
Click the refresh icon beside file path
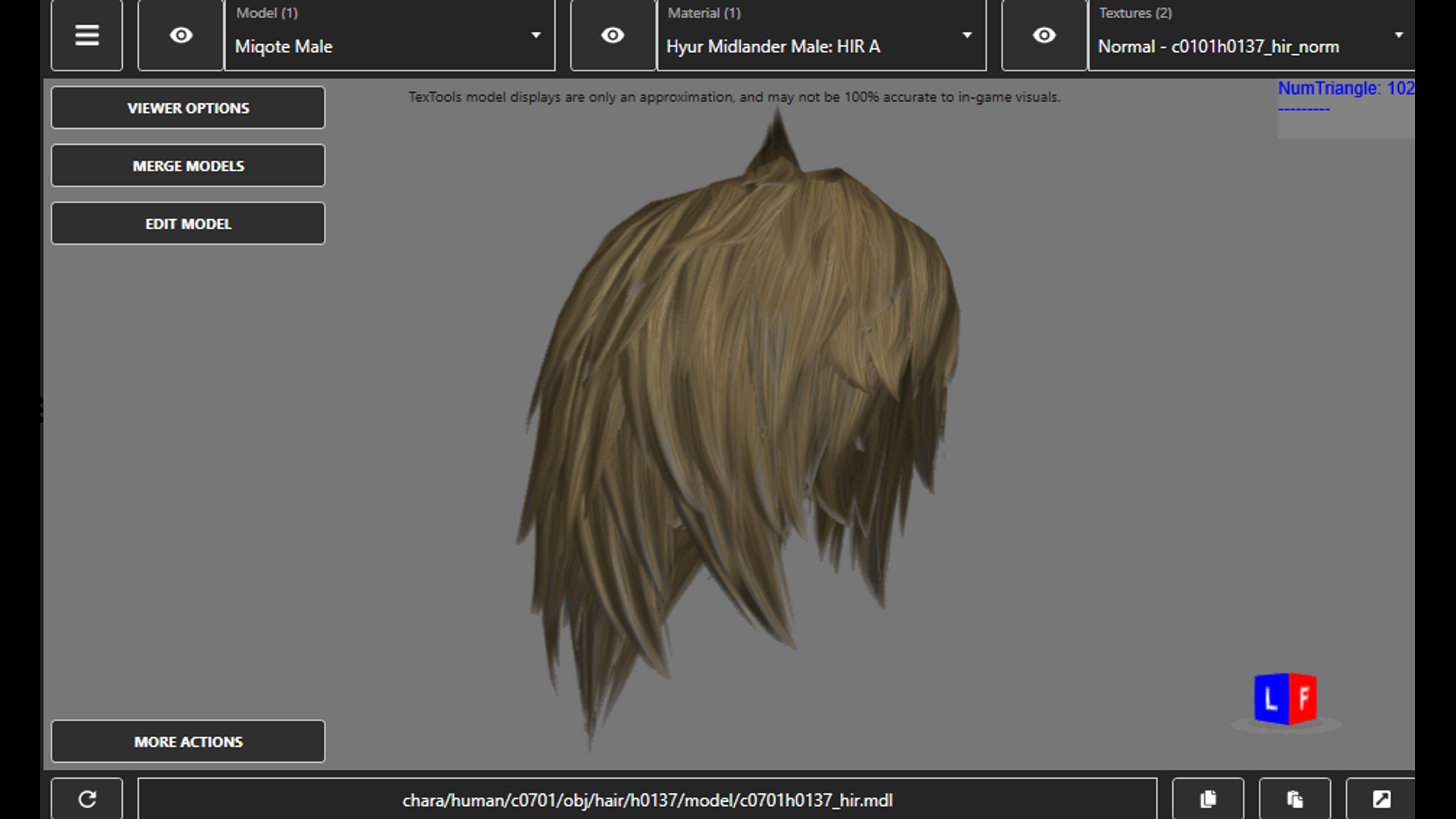pos(86,799)
